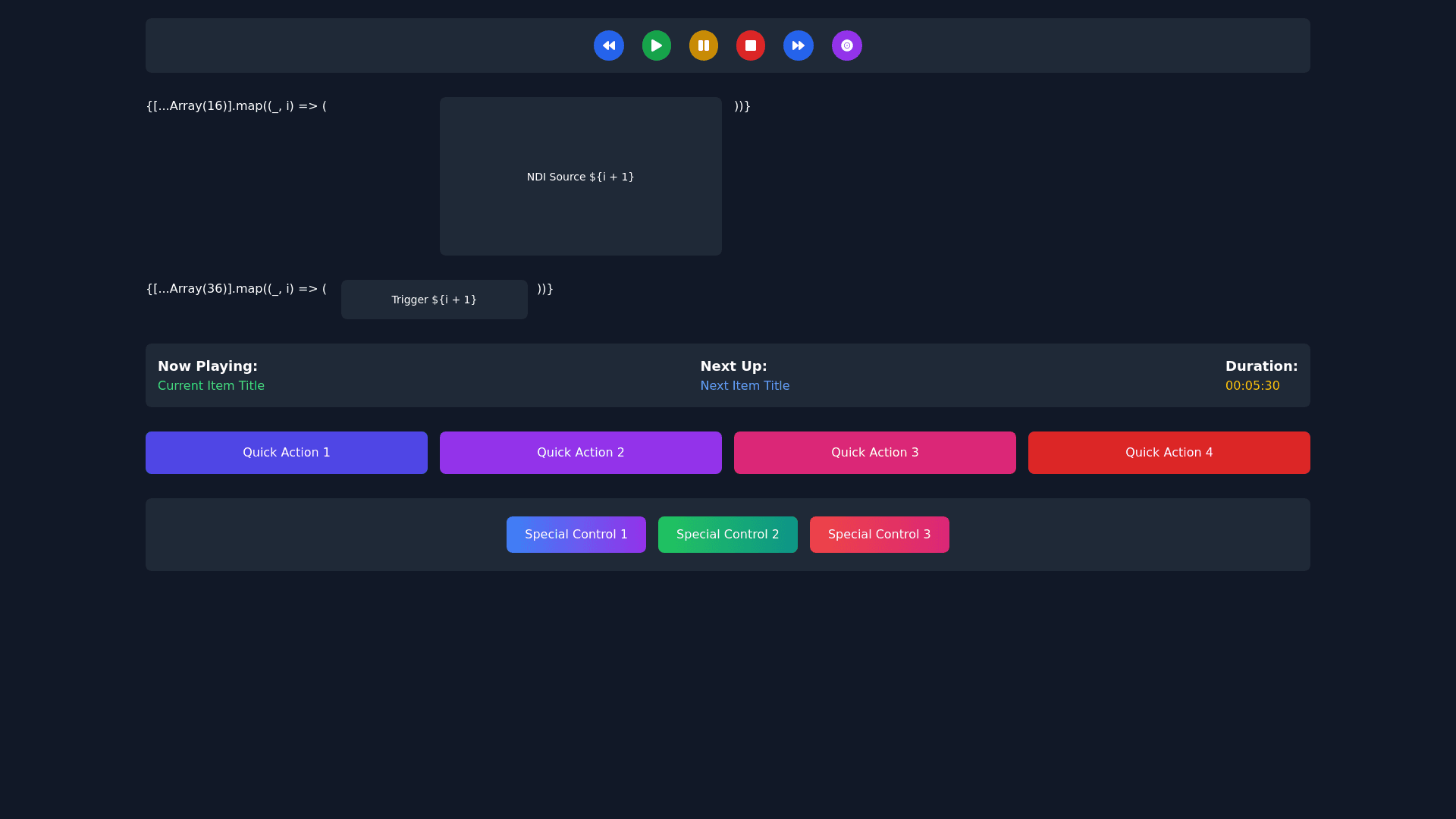The height and width of the screenshot is (819, 1456).
Task: Select the NDI Source preview tile
Action: pyautogui.click(x=580, y=176)
